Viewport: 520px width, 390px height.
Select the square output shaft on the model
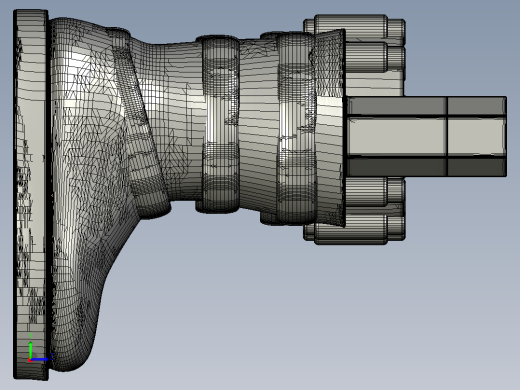point(426,136)
